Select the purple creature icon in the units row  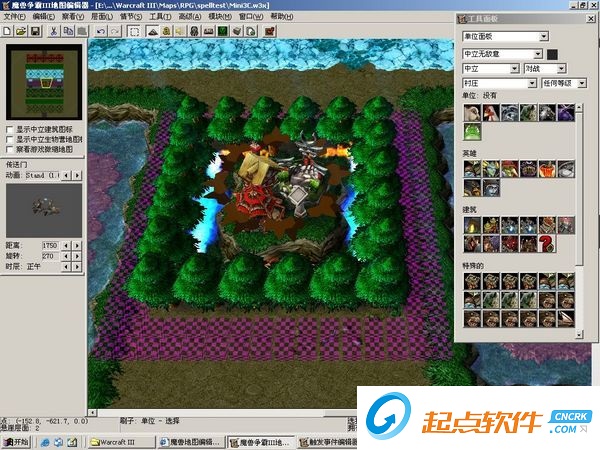pyautogui.click(x=566, y=112)
